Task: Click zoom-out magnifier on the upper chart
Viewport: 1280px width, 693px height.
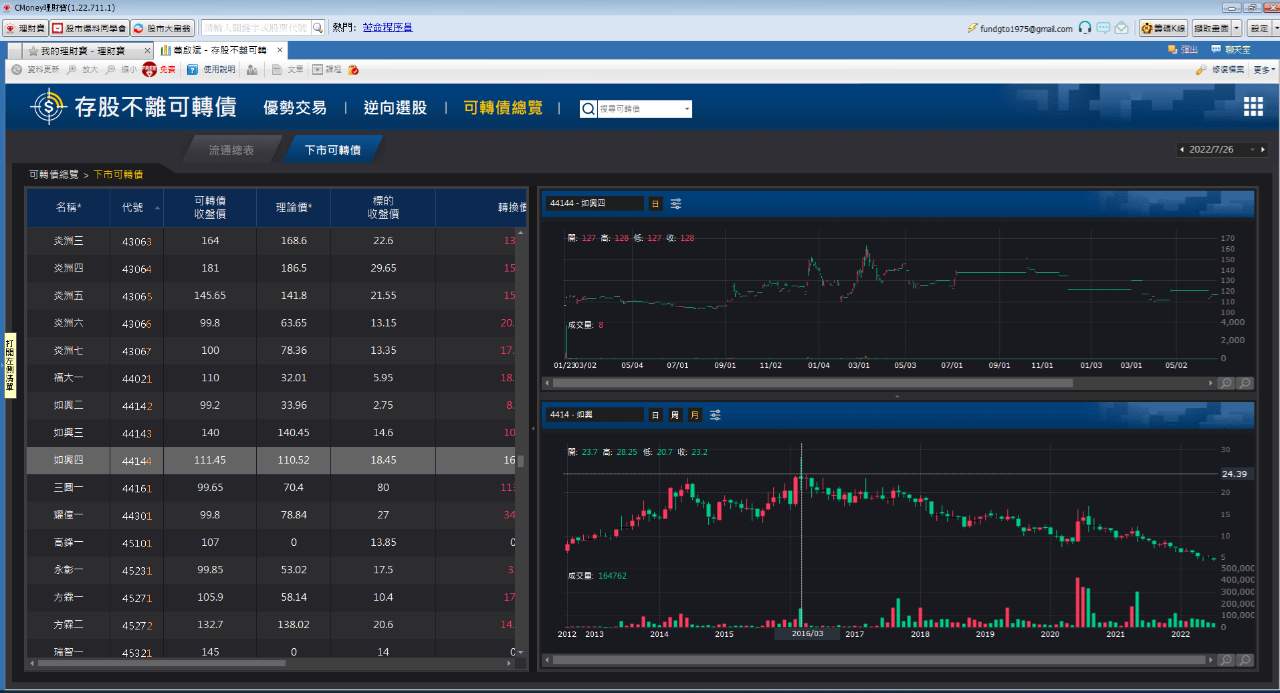Action: tap(1245, 383)
